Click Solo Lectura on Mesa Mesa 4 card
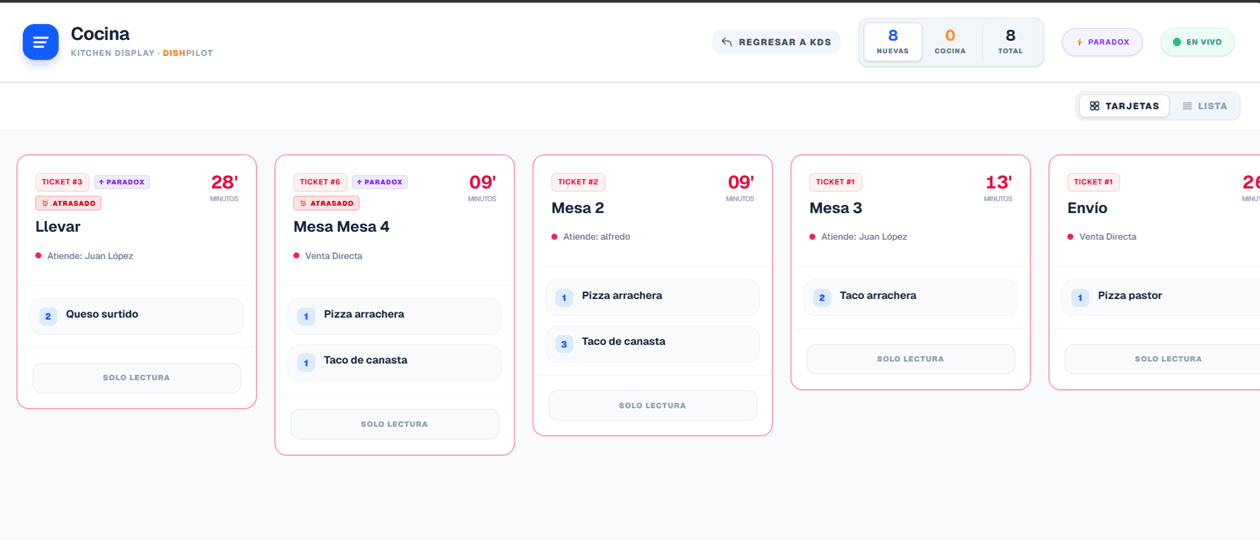 click(x=395, y=424)
